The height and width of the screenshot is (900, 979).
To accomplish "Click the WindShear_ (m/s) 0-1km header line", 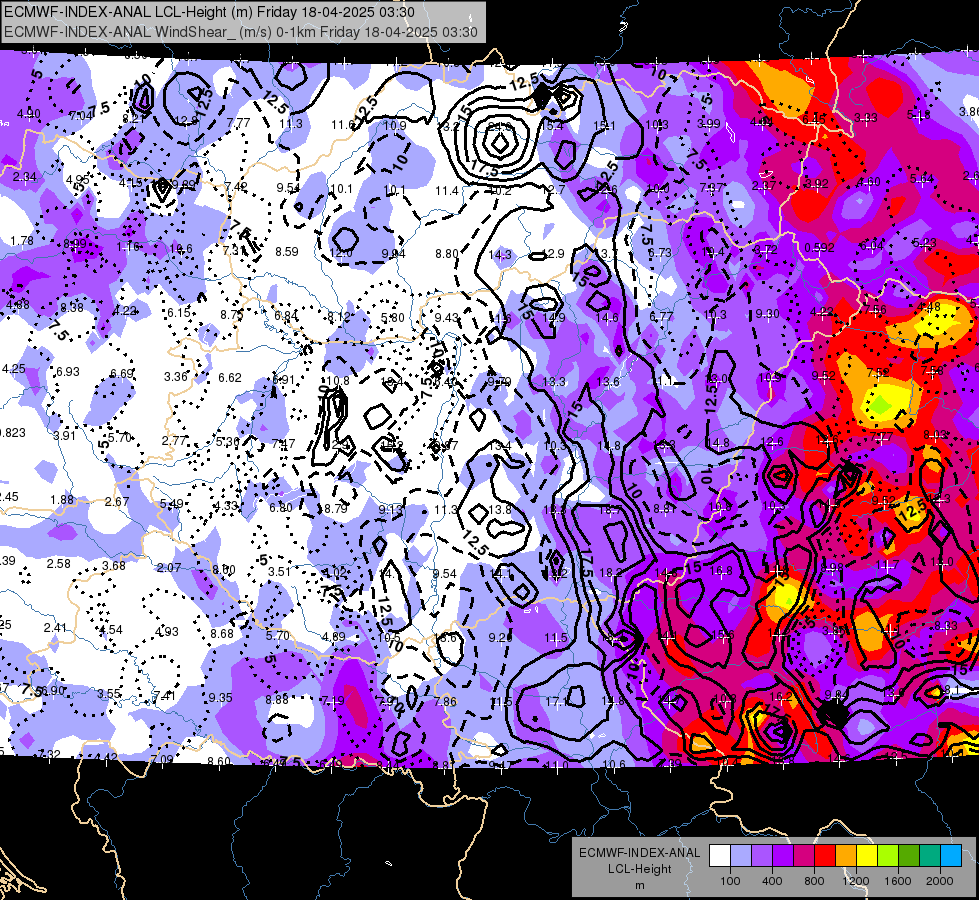I will pos(240,32).
